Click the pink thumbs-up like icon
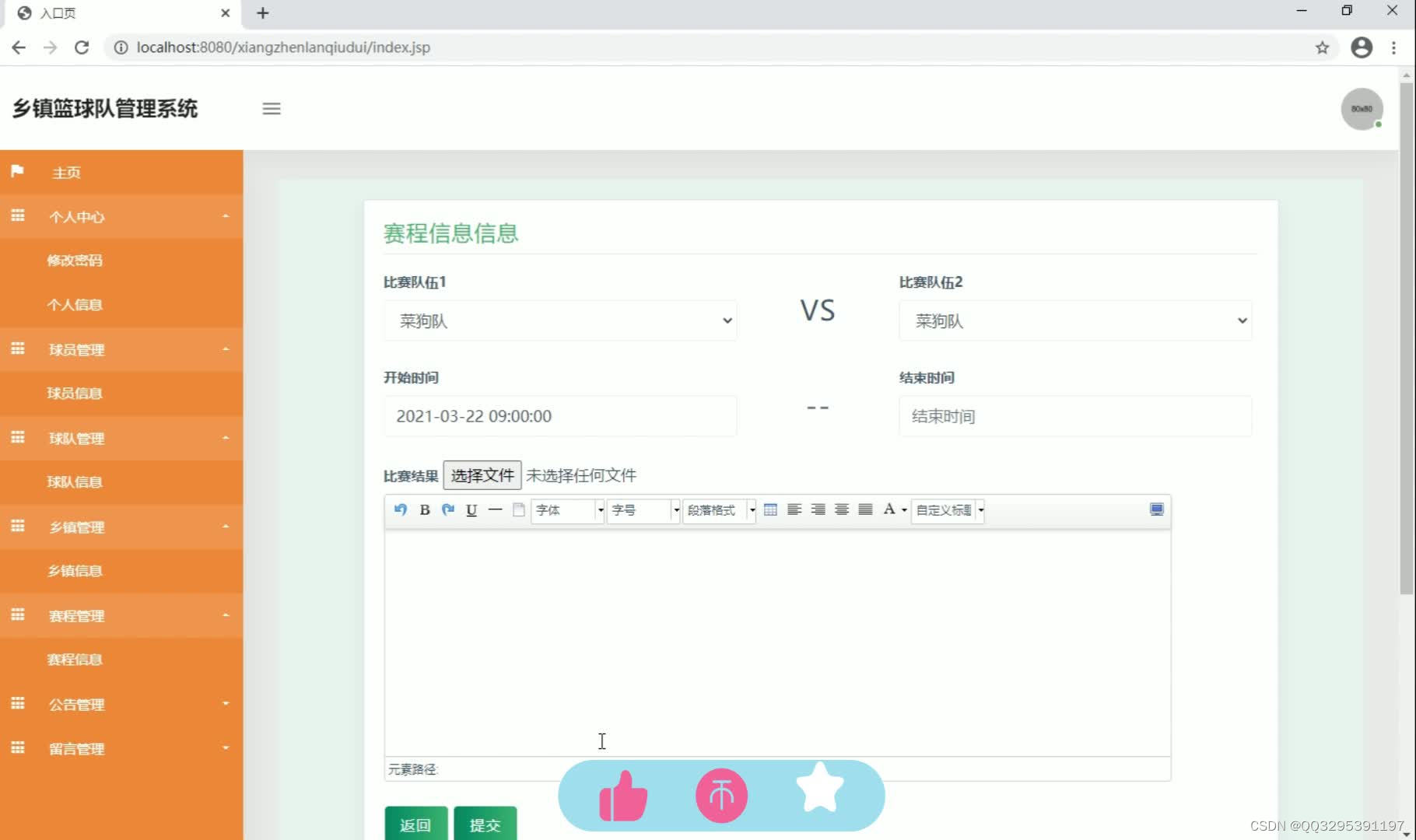This screenshot has width=1416, height=840. [x=623, y=796]
